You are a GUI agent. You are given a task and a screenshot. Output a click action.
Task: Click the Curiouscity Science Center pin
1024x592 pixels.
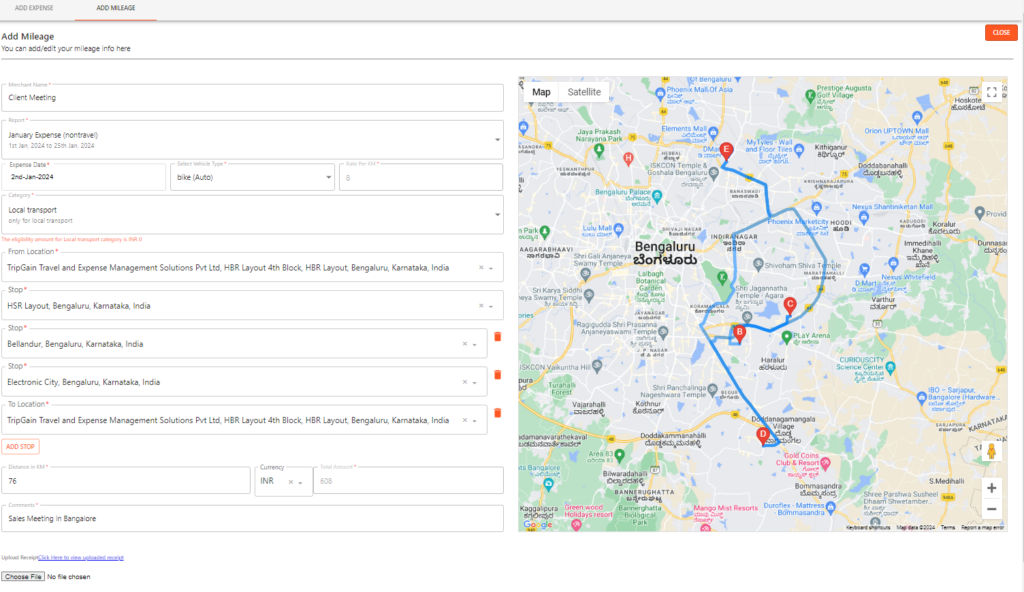coord(890,367)
